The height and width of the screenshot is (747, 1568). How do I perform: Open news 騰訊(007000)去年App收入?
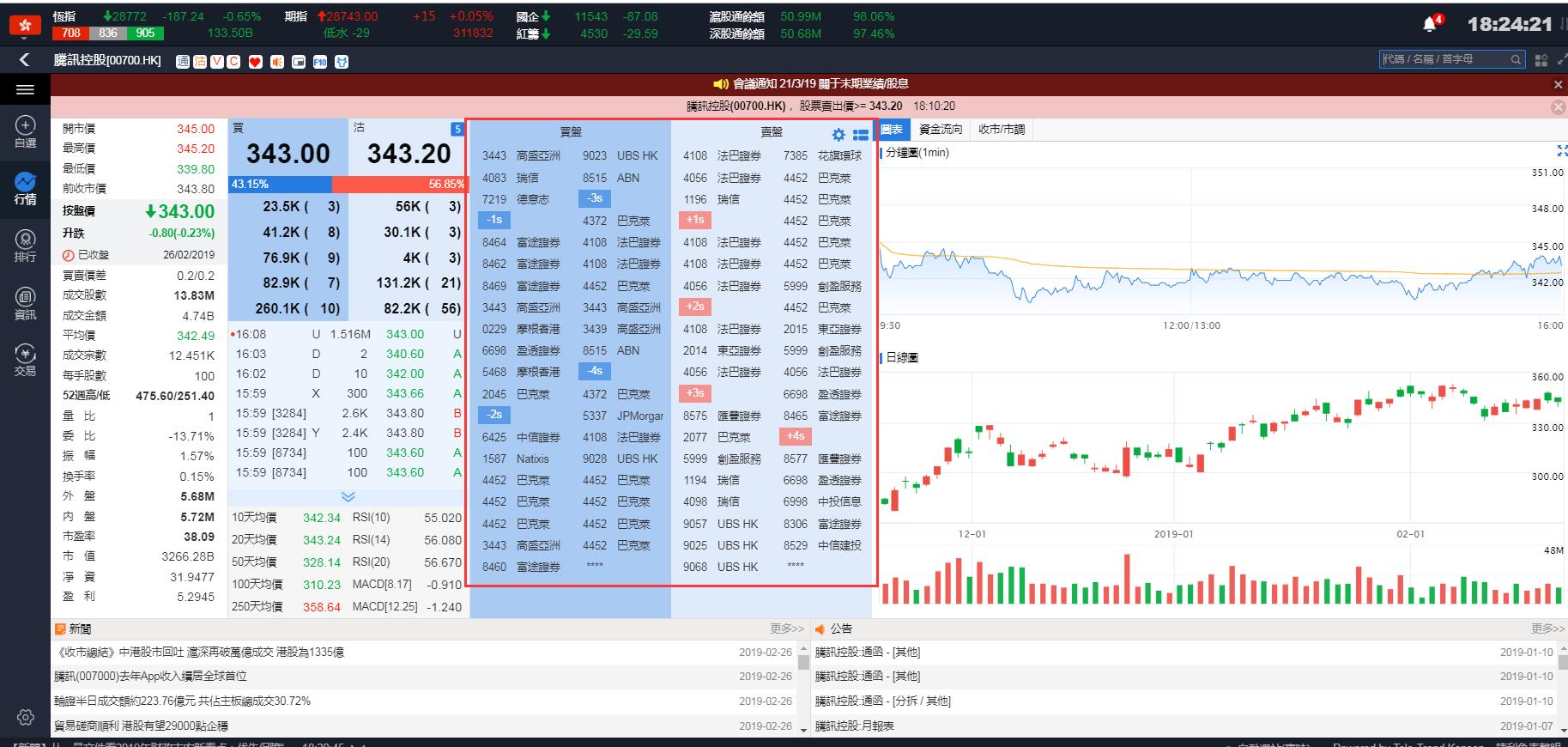click(x=150, y=677)
